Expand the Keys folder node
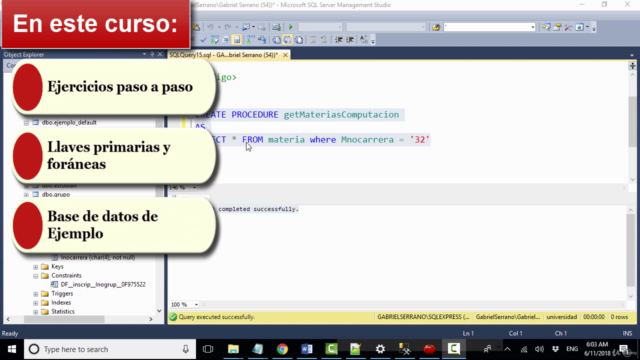Image resolution: width=640 pixels, height=360 pixels. pyautogui.click(x=36, y=267)
